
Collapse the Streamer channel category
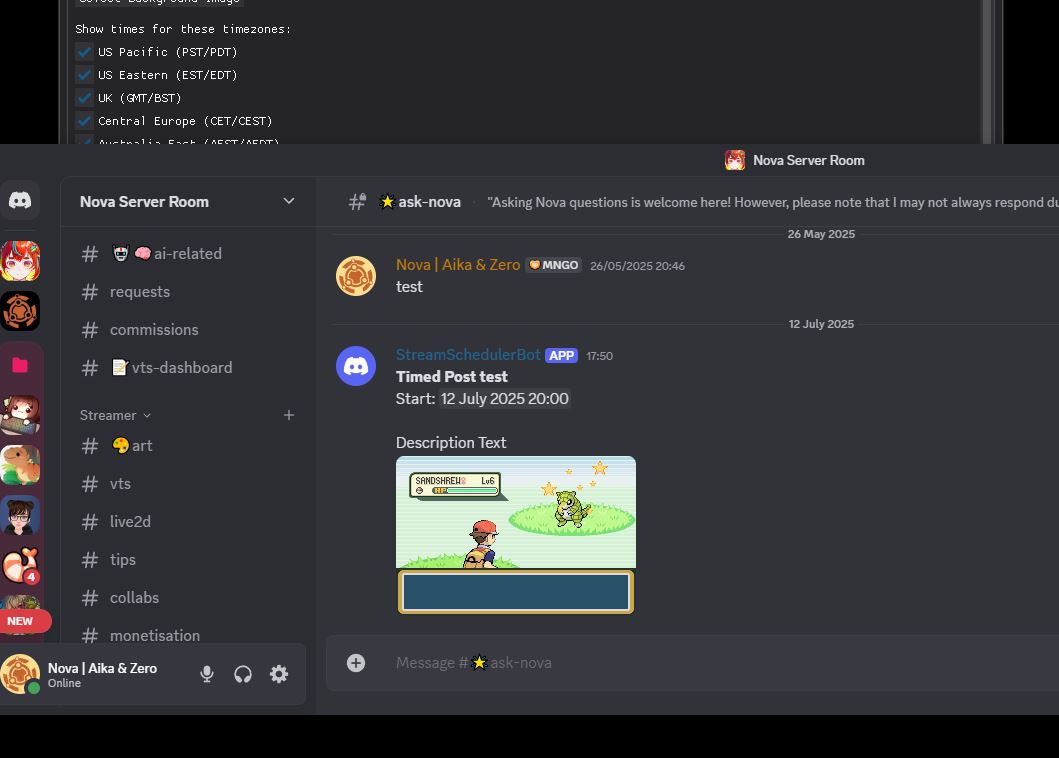coord(108,415)
